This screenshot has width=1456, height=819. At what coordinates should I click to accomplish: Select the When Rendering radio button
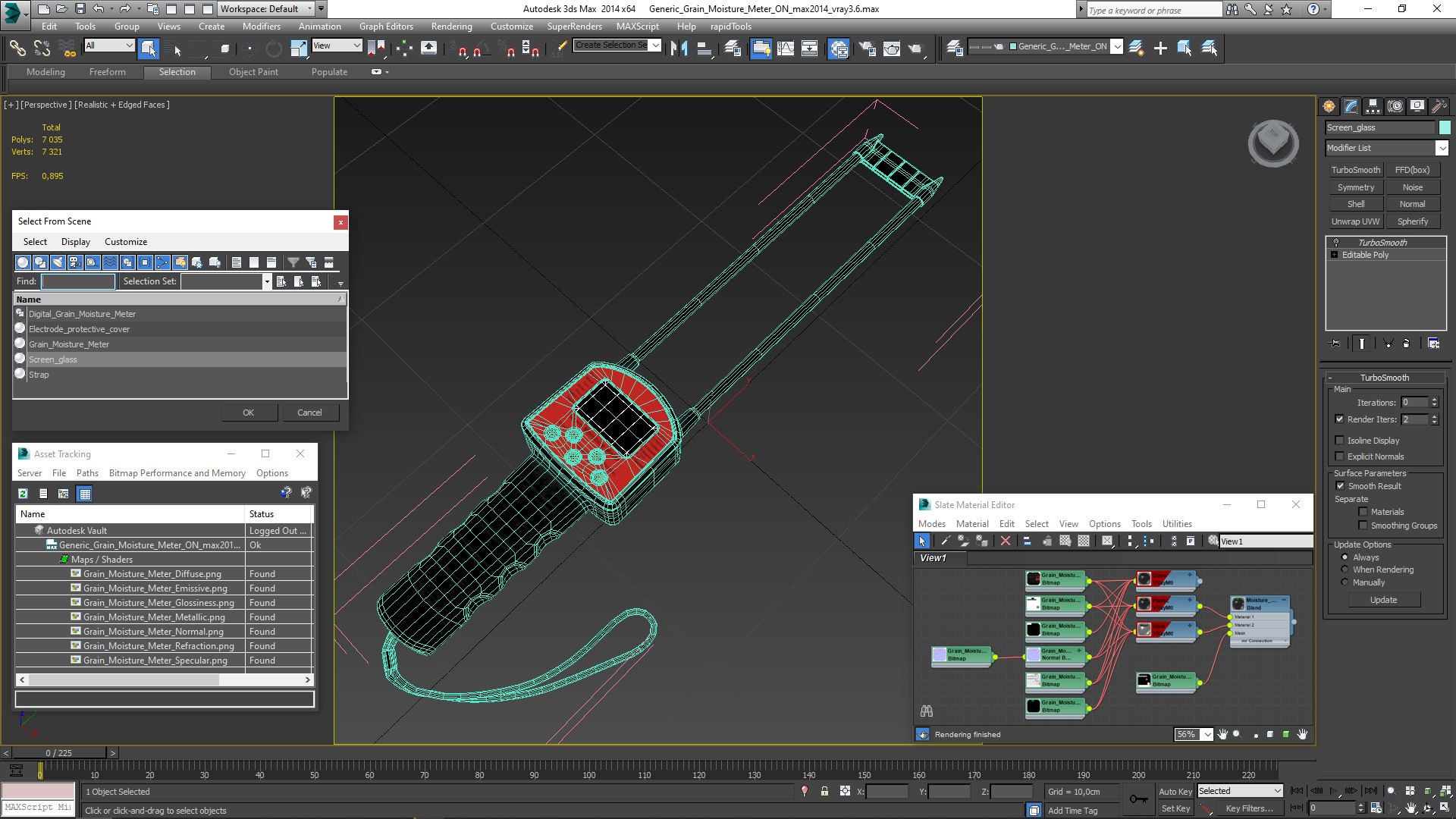pos(1345,570)
